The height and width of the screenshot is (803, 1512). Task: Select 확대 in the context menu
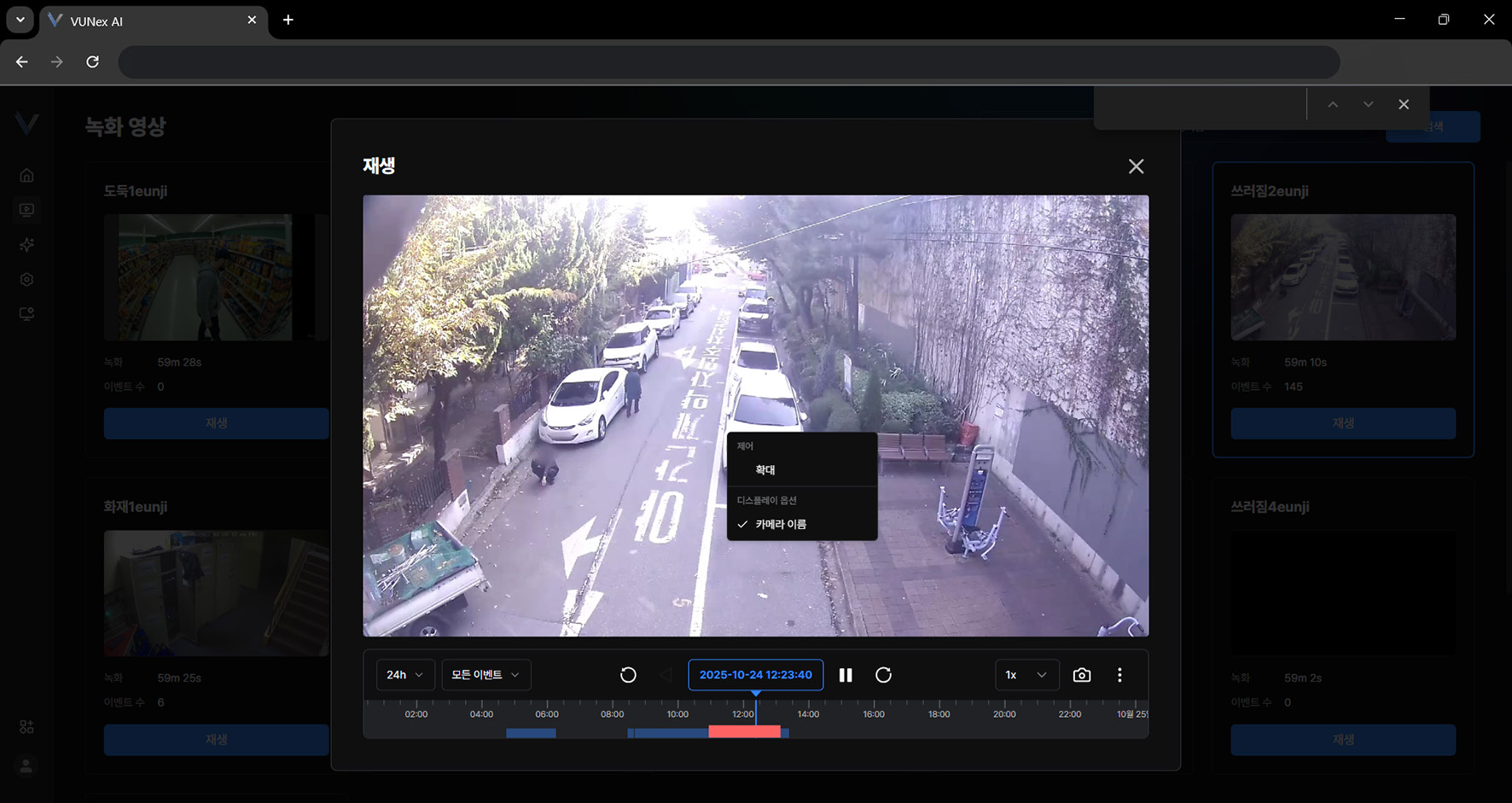(x=765, y=470)
